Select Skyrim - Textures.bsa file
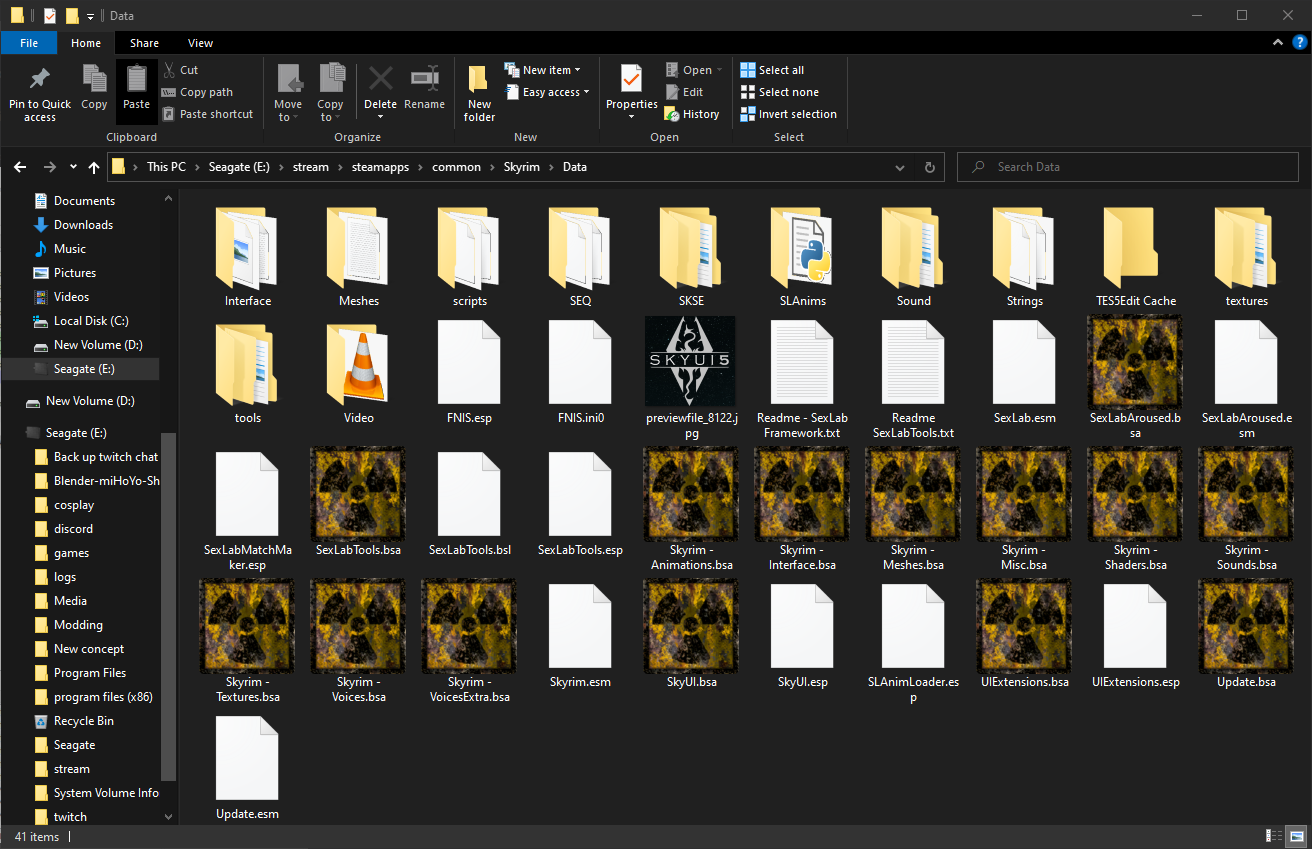The height and width of the screenshot is (849, 1312). point(247,642)
